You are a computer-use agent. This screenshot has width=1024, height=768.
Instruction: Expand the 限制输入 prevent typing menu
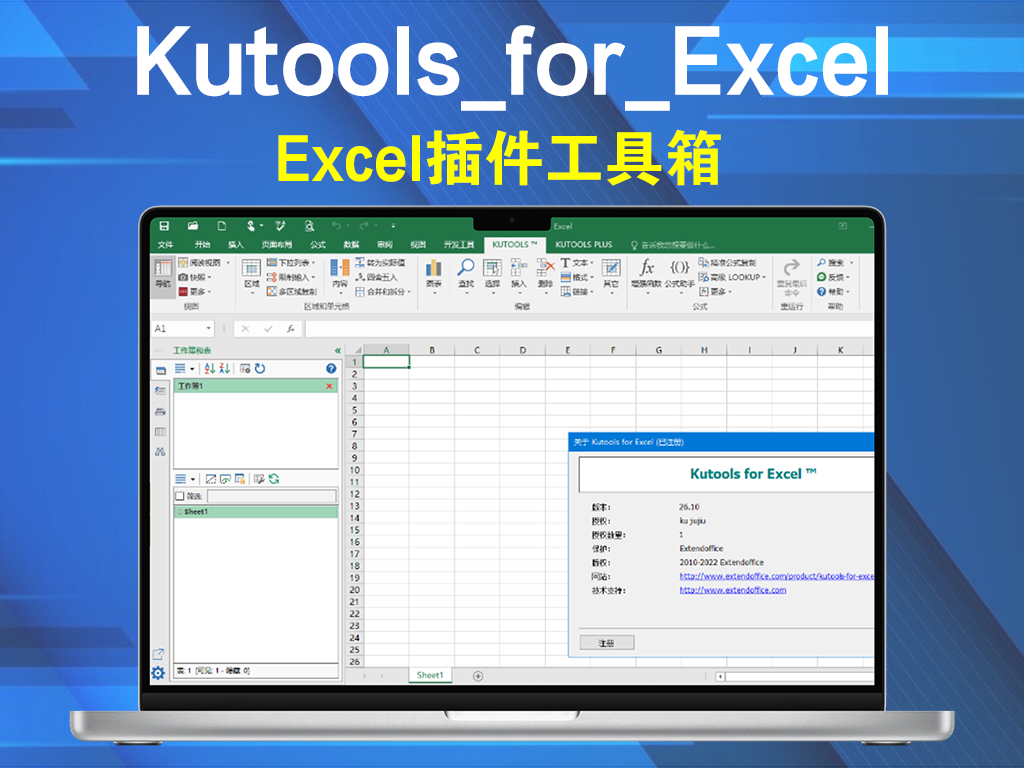click(x=291, y=278)
